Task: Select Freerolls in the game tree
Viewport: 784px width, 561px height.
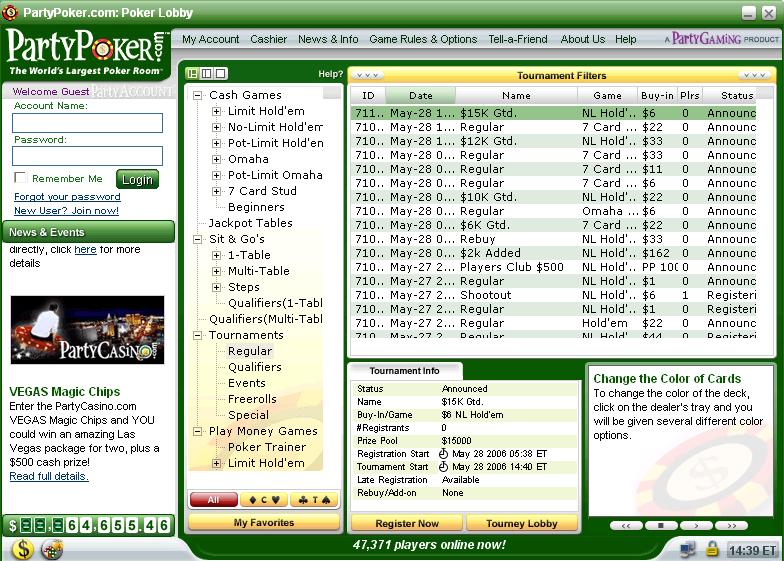Action: 252,399
